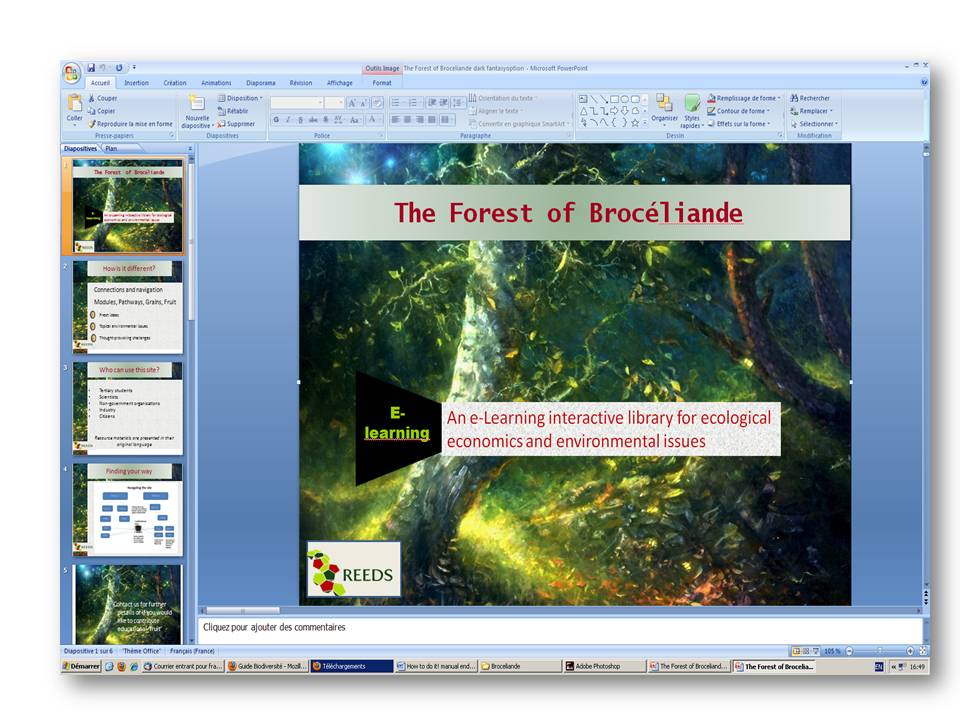Screen dimensions: 960x720
Task: Switch to the Animations tab
Action: tap(217, 83)
